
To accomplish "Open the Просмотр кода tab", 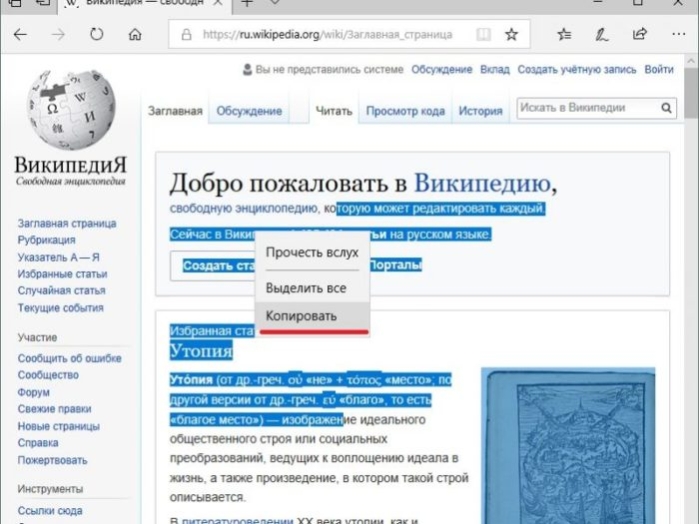I will tap(405, 111).
